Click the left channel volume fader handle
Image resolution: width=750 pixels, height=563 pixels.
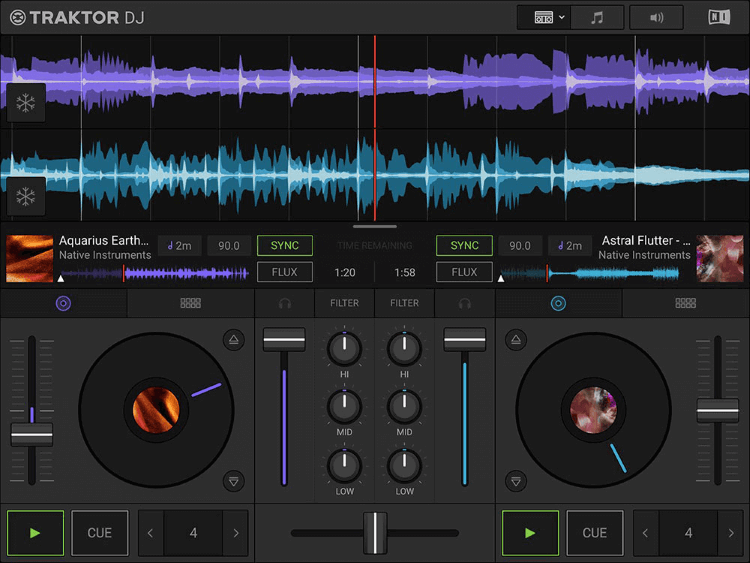point(284,340)
